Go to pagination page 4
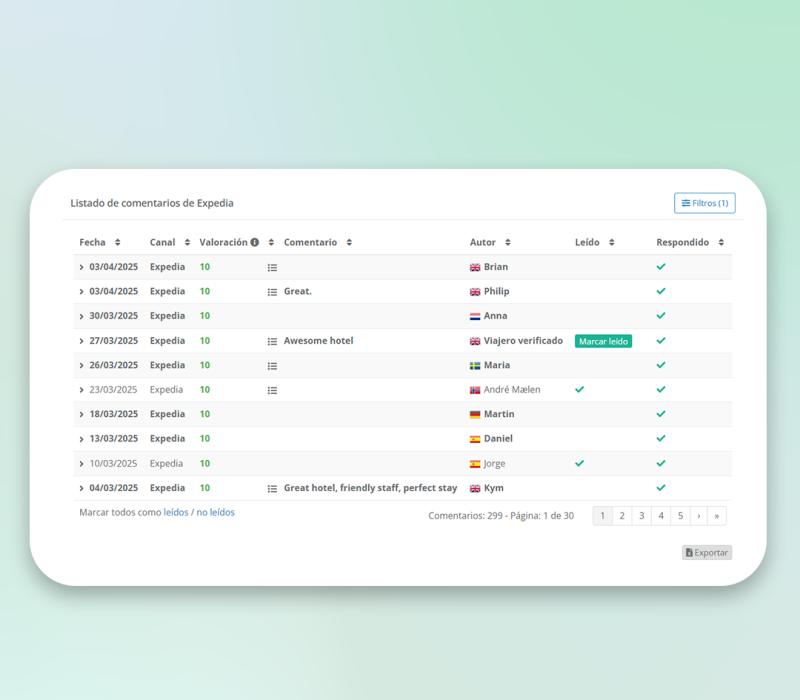The width and height of the screenshot is (800, 700). 661,516
